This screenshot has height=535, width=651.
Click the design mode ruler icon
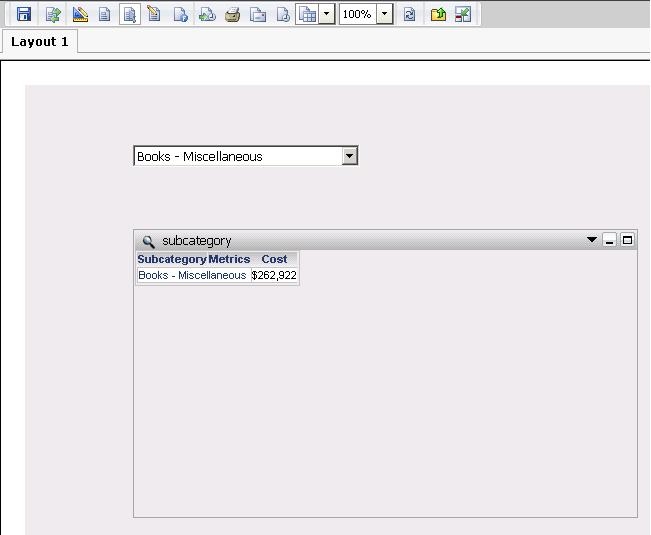[80, 15]
